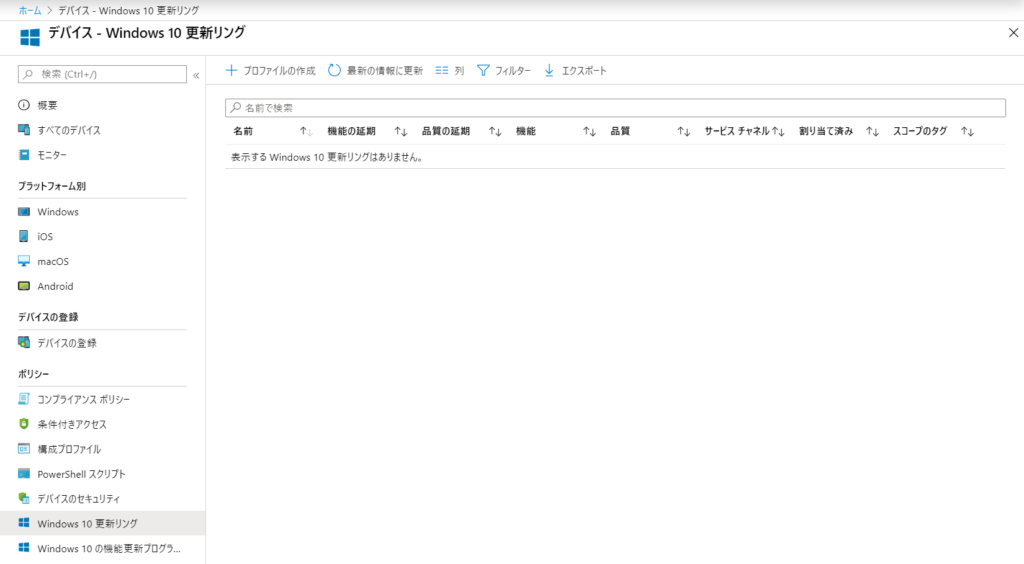The width and height of the screenshot is (1024, 564).
Task: Click the コンプライアンス ポリシー icon
Action: point(24,399)
